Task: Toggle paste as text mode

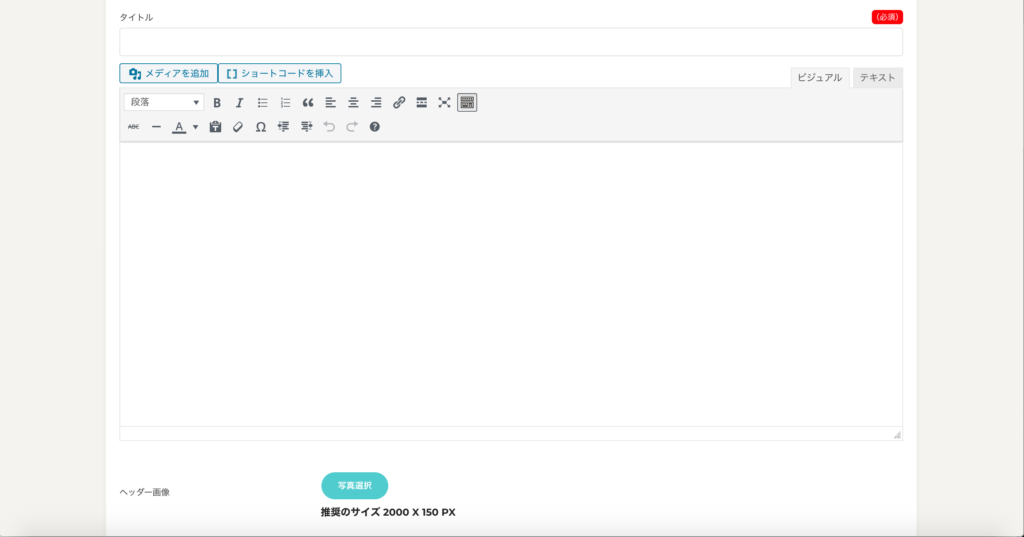Action: [215, 127]
